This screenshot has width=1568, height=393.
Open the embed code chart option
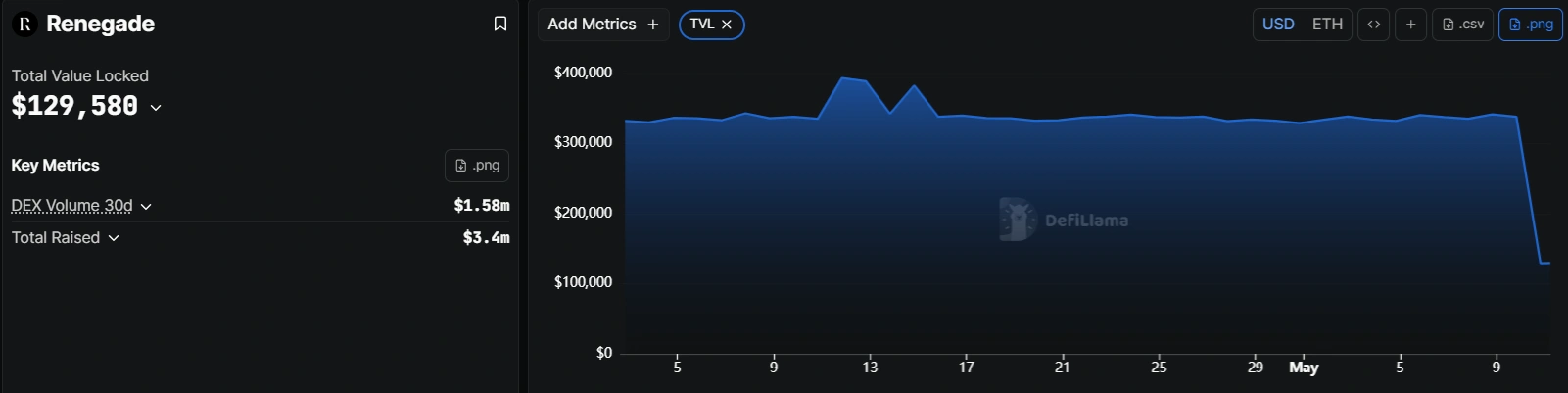pyautogui.click(x=1373, y=25)
